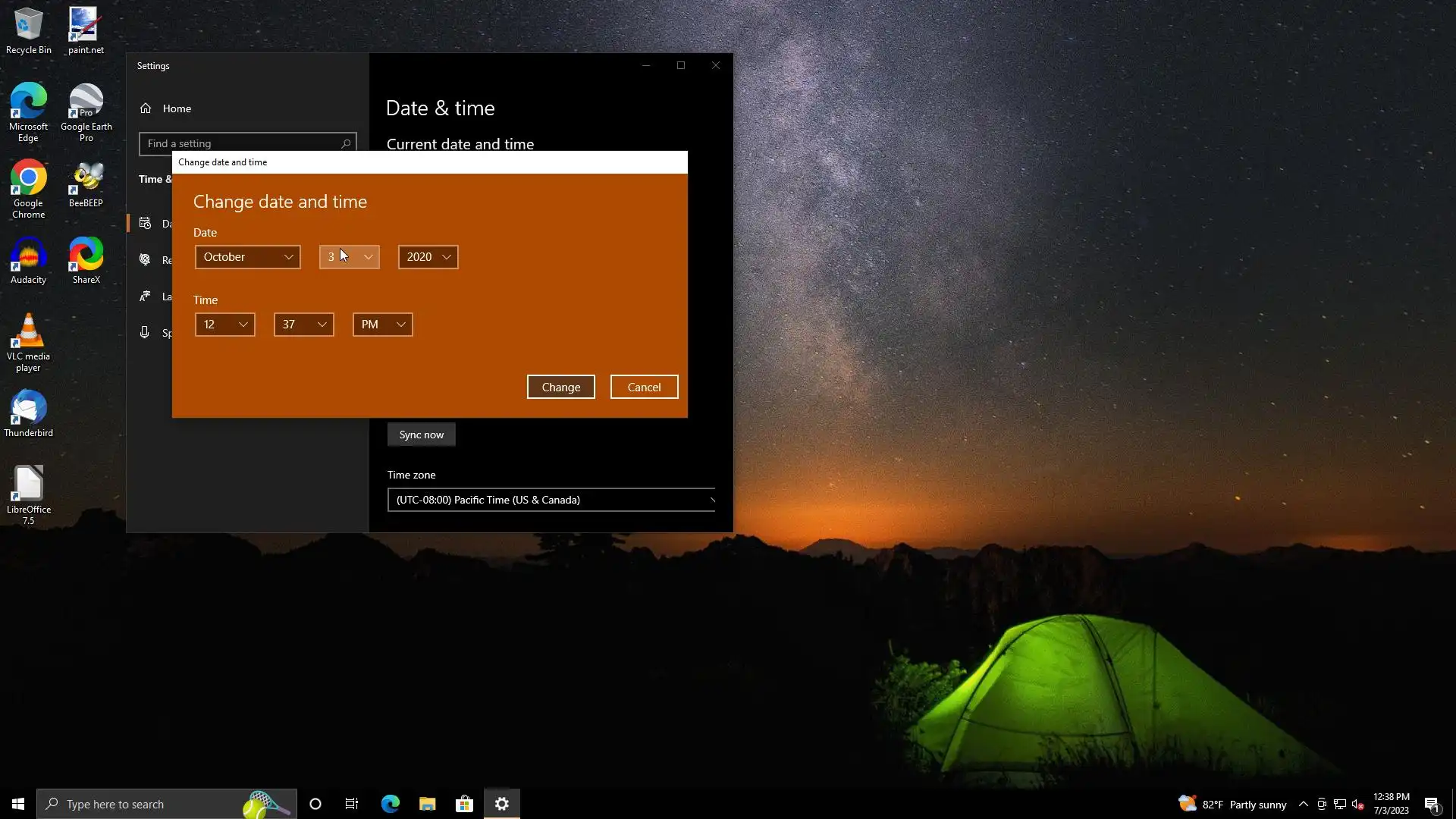Click the Microsoft Store taskbar icon
Viewport: 1456px width, 819px height.
pos(464,804)
